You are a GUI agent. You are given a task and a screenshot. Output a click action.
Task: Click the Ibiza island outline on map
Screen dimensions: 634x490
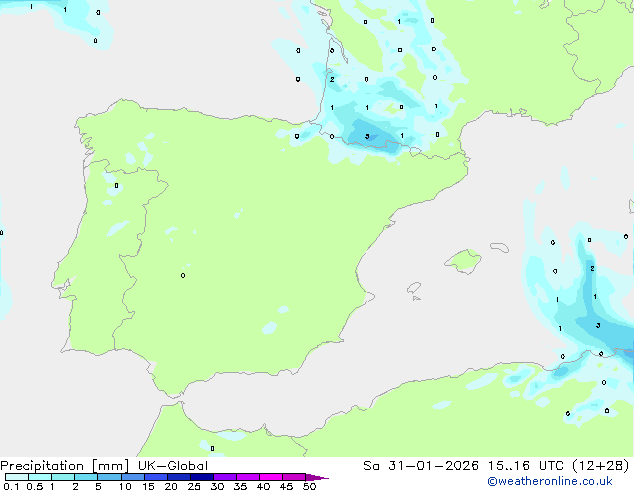point(414,288)
